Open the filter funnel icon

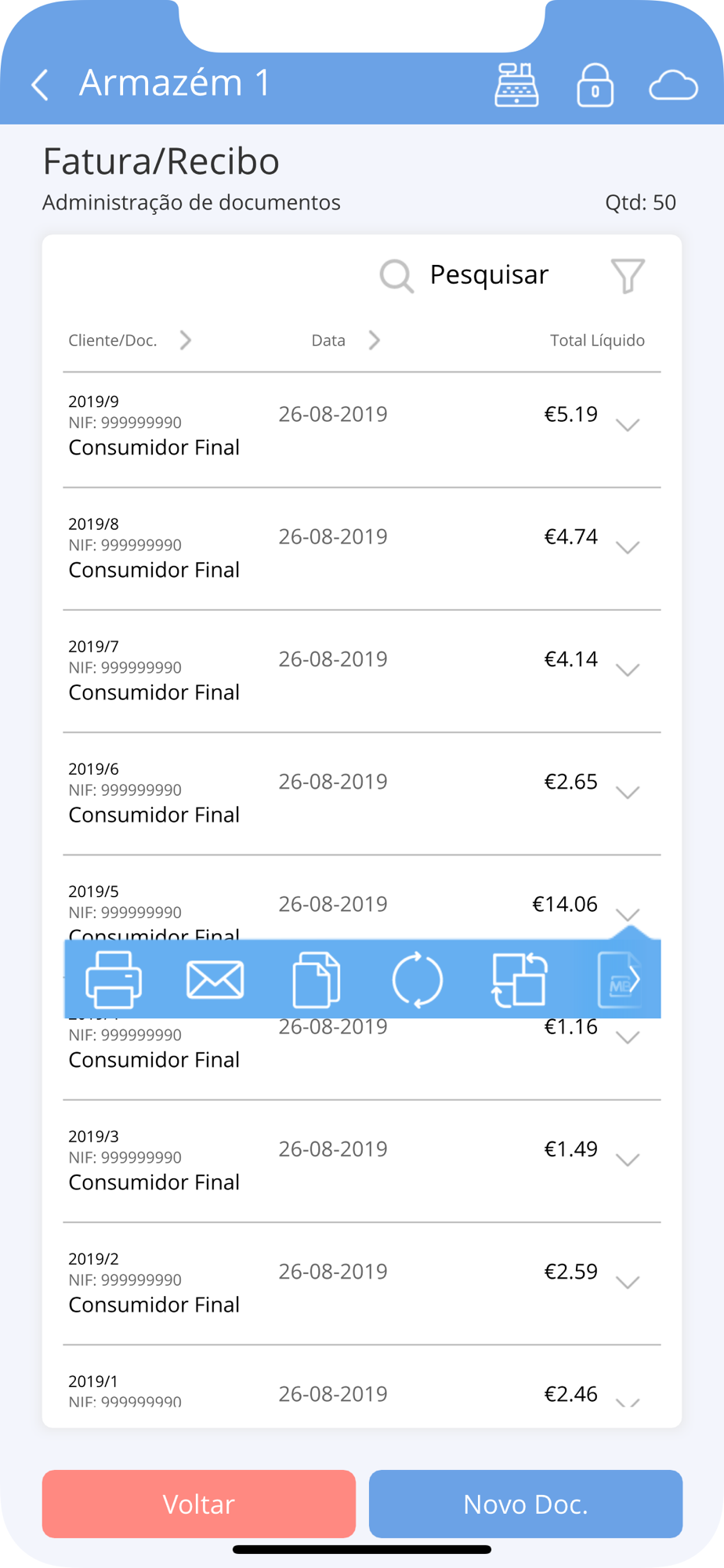click(628, 276)
